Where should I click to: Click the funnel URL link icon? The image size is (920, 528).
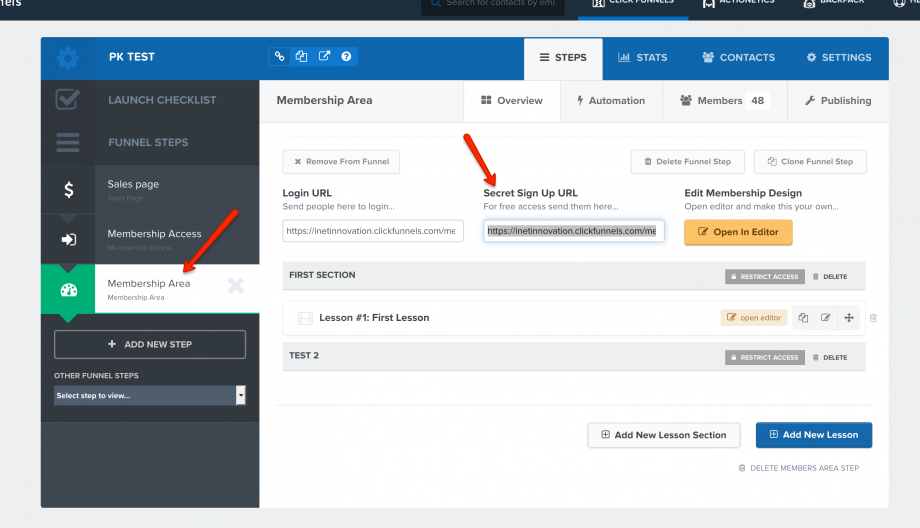279,57
